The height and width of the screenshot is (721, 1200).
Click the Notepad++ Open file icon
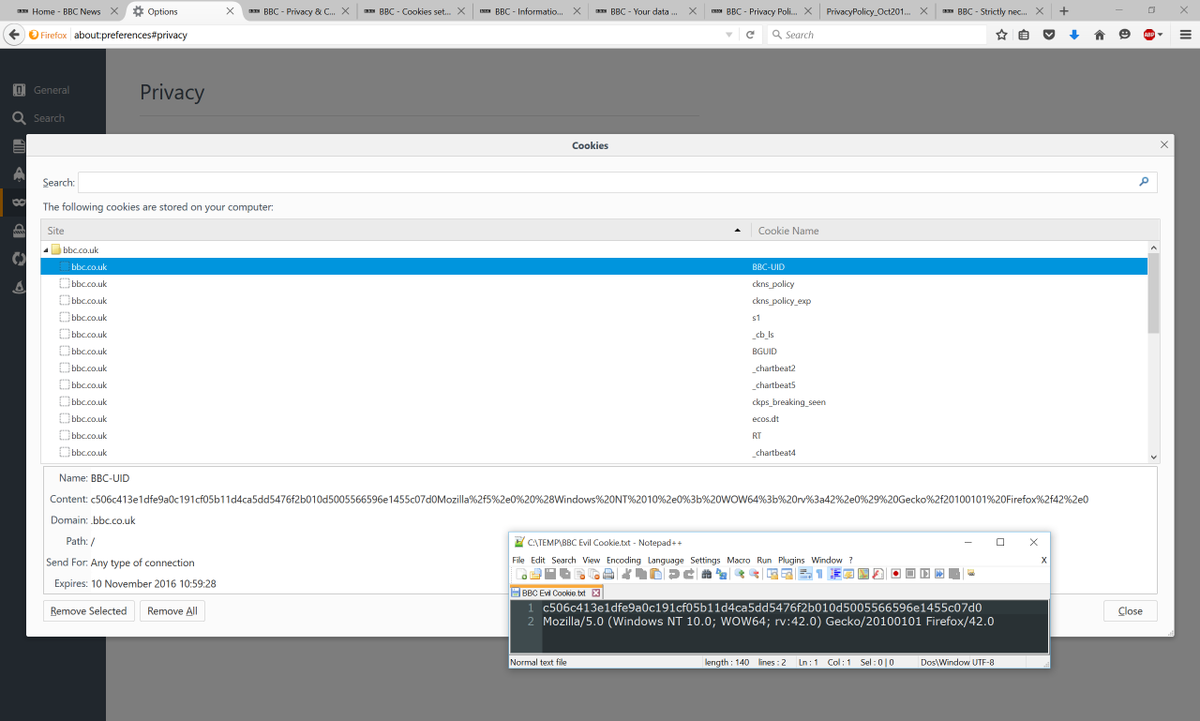pyautogui.click(x=536, y=574)
